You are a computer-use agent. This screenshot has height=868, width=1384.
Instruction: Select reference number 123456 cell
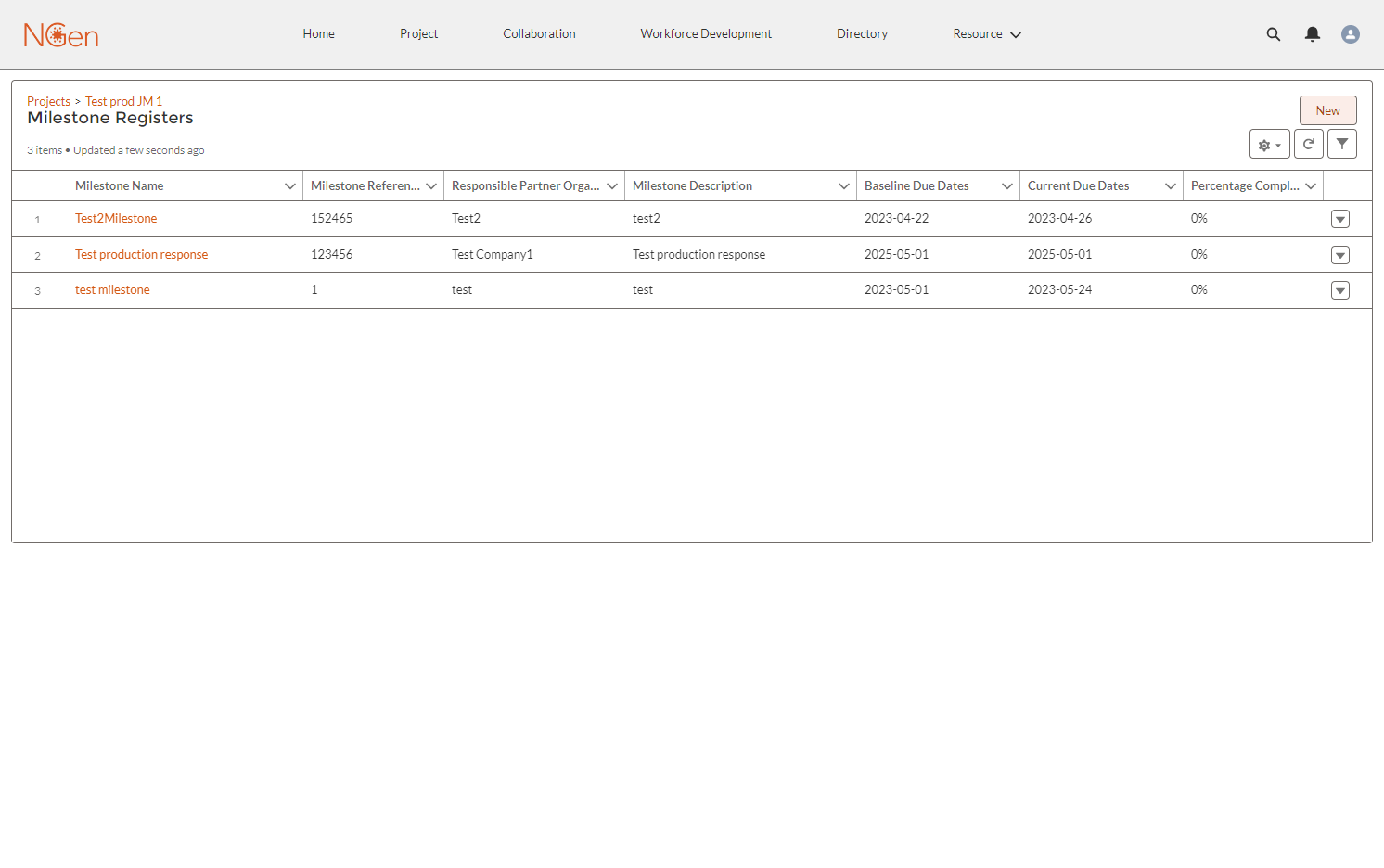(x=331, y=255)
